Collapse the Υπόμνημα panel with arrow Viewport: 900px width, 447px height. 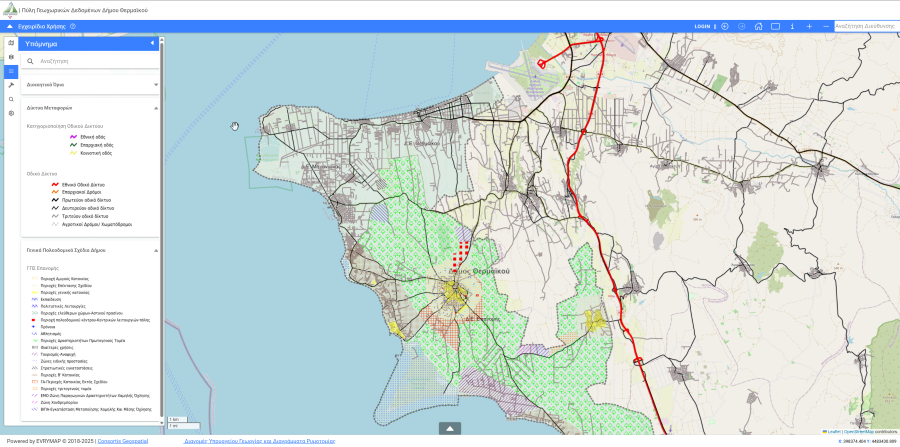tap(152, 44)
